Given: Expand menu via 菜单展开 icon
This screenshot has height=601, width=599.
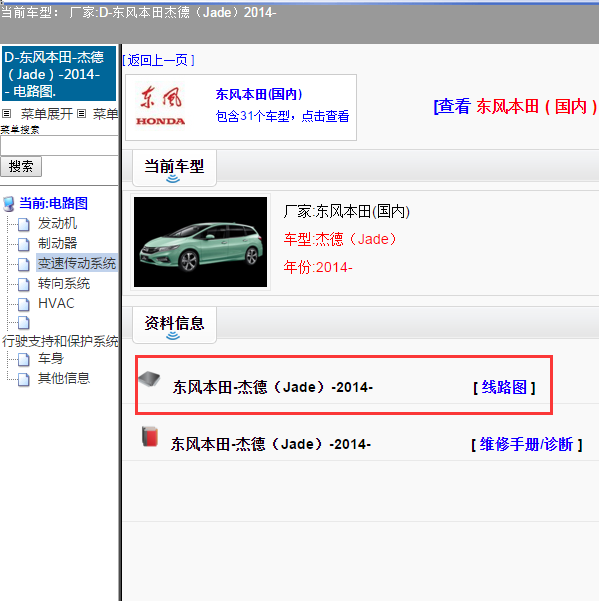Looking at the screenshot, I should pos(7,113).
